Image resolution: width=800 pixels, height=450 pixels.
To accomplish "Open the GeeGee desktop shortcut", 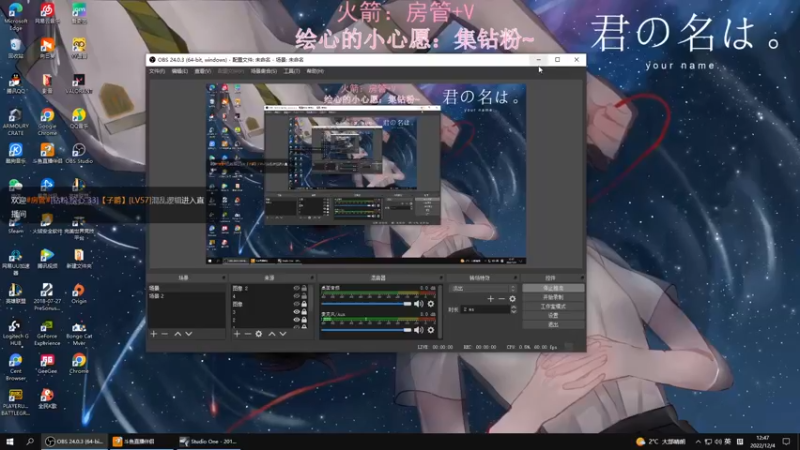I will click(x=47, y=364).
